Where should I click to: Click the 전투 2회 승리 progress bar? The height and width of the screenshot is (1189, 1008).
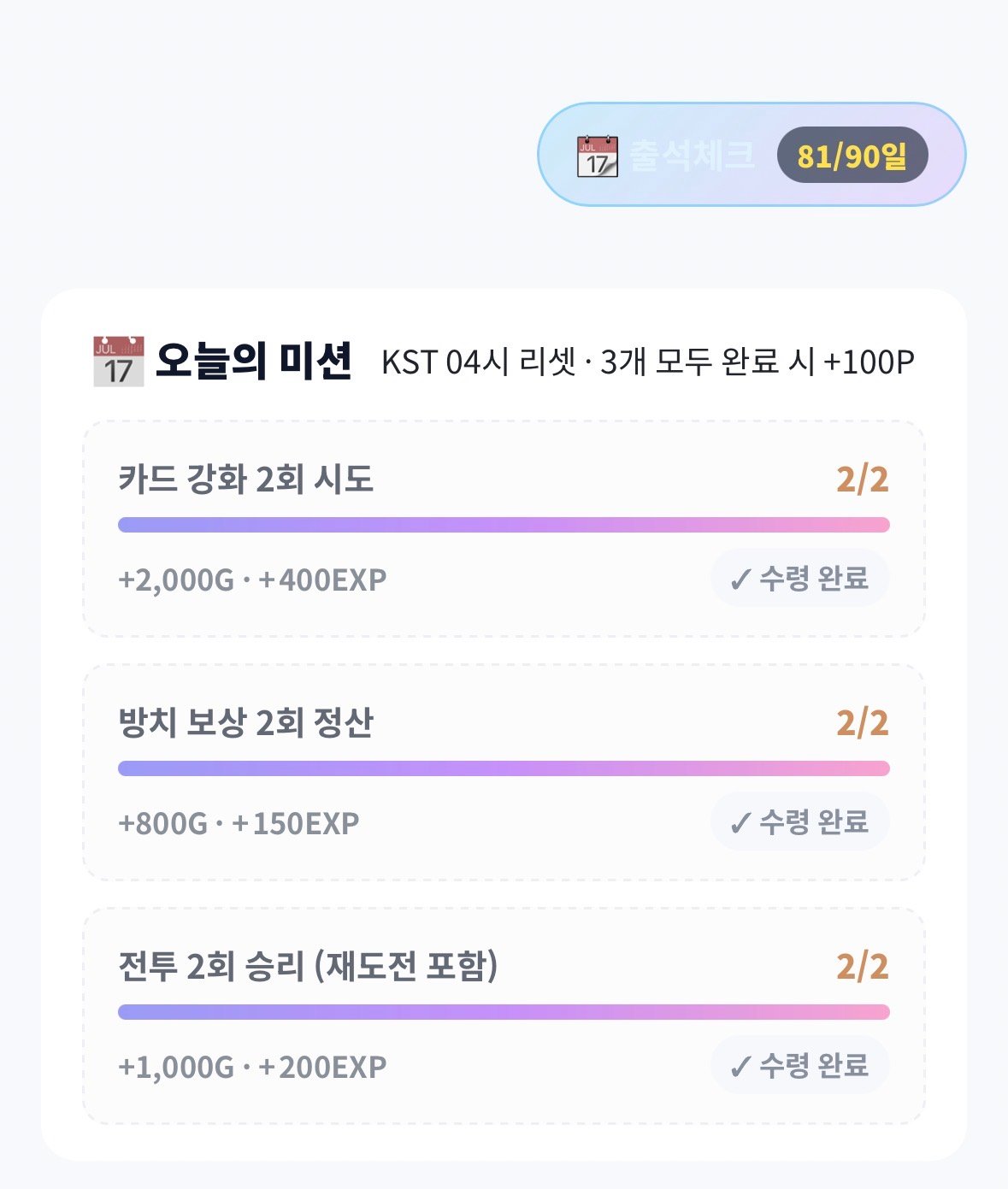coord(504,1012)
